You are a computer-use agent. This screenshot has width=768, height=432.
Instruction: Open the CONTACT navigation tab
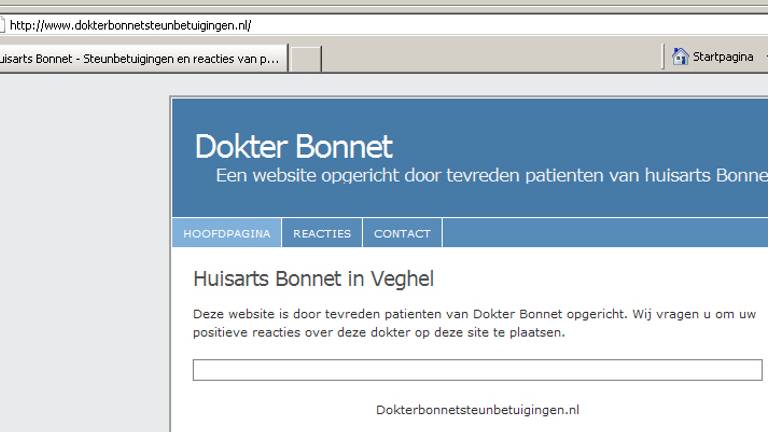coord(402,233)
